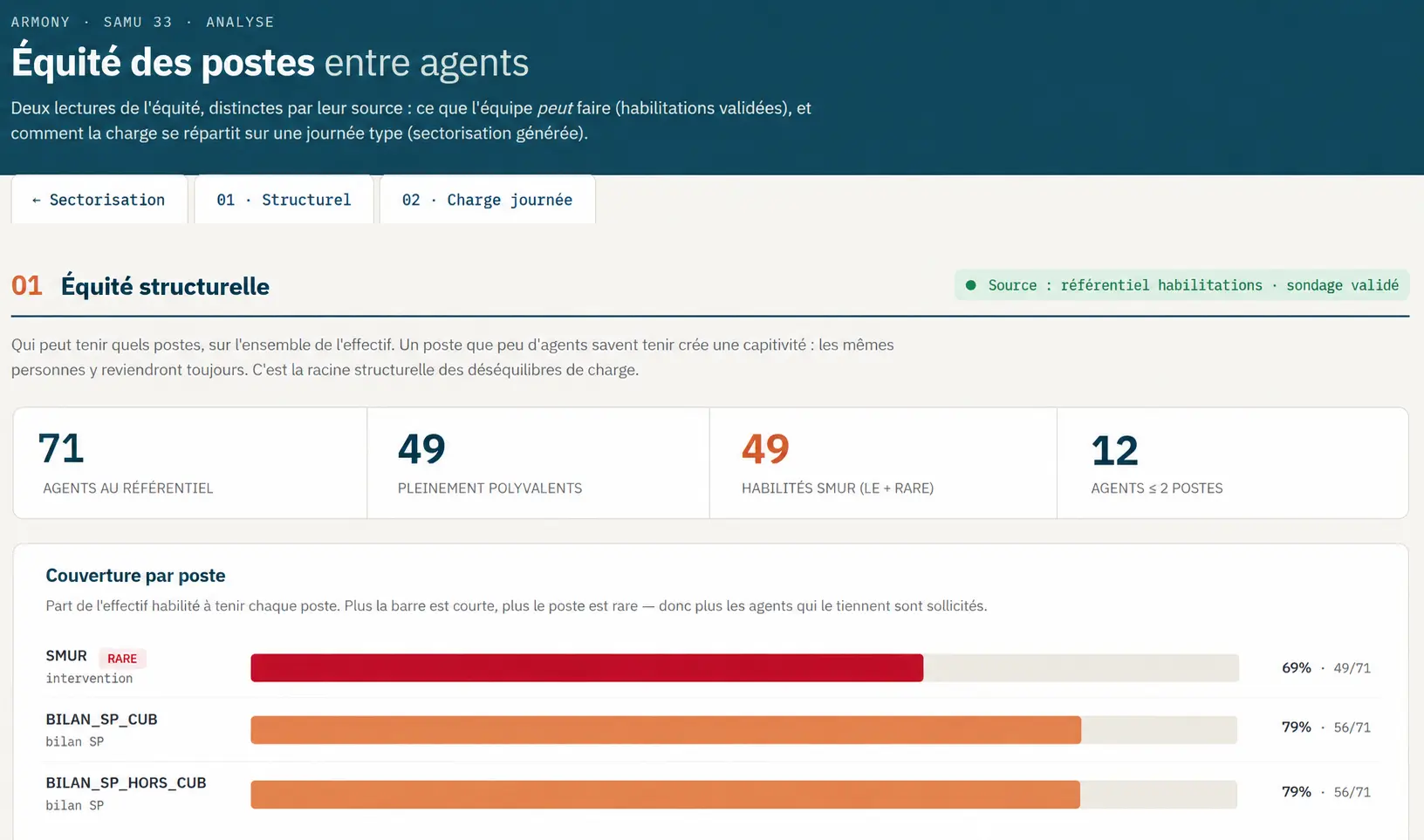Viewport: 1424px width, 840px height.
Task: Select the 49 habilités SMUR card
Action: point(883,463)
